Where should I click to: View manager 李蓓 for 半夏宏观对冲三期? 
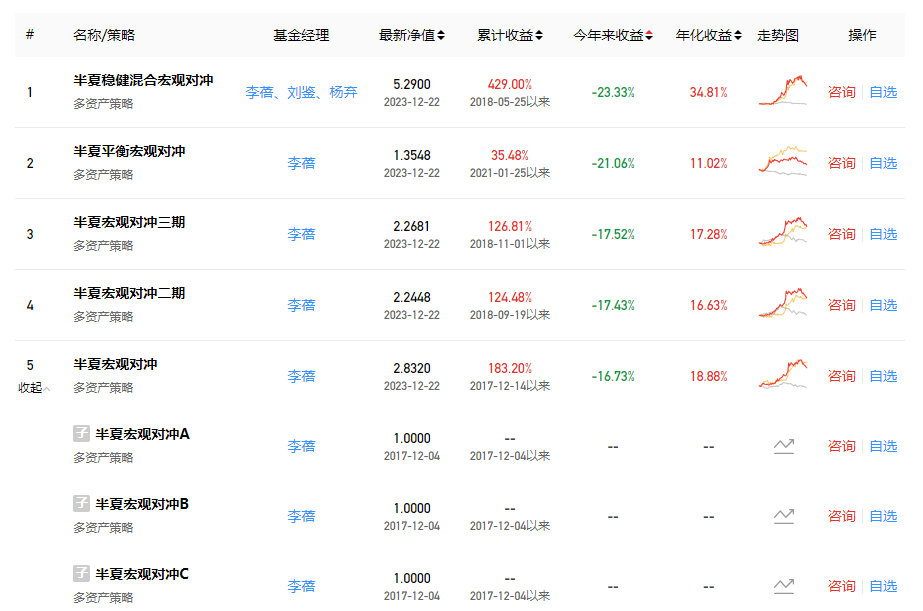click(x=301, y=234)
